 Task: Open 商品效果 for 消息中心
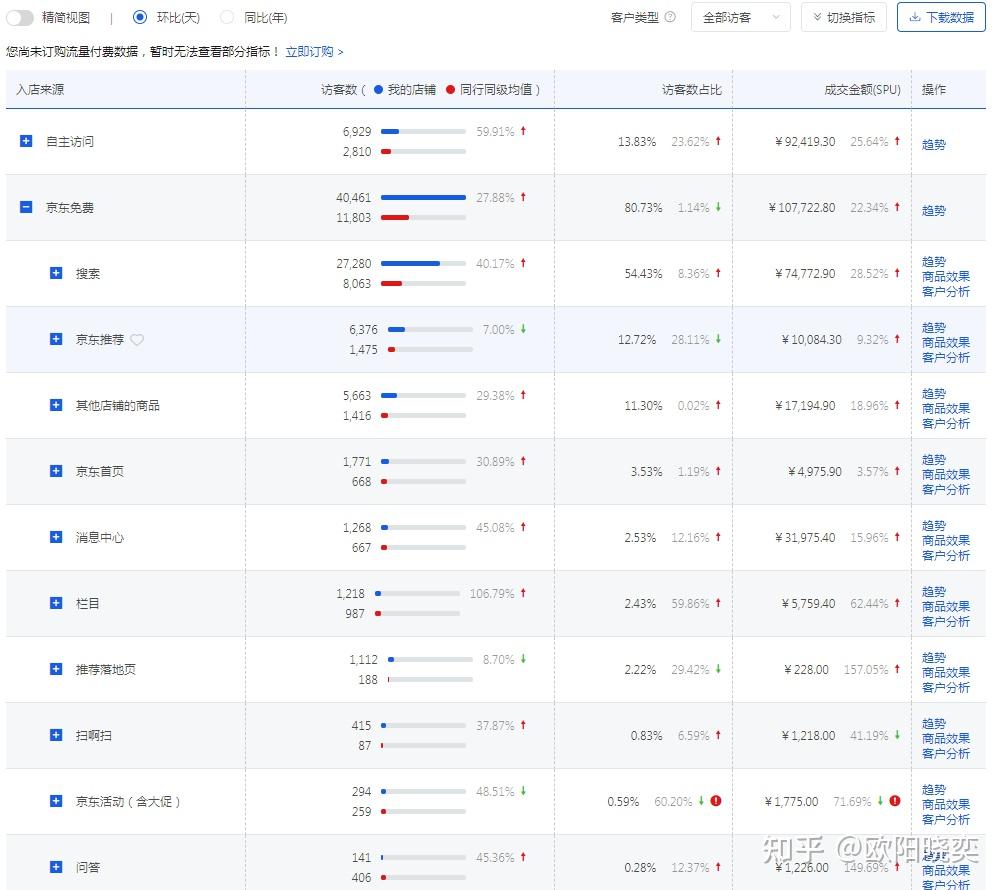[945, 541]
